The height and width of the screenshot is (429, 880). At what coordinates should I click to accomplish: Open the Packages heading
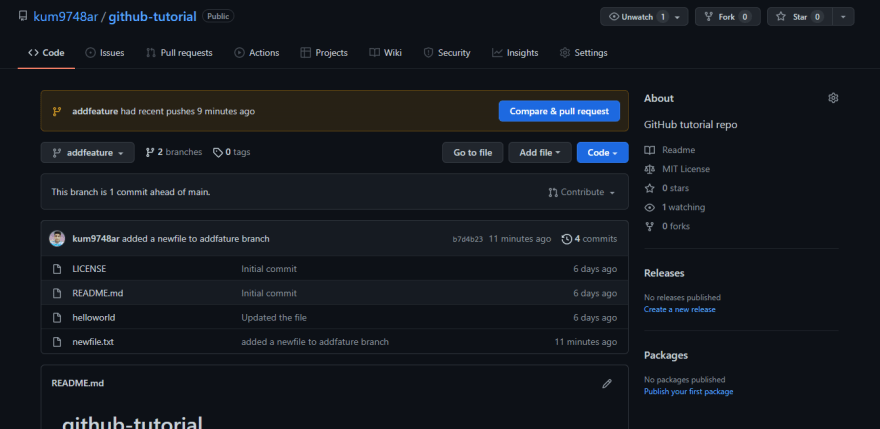666,355
